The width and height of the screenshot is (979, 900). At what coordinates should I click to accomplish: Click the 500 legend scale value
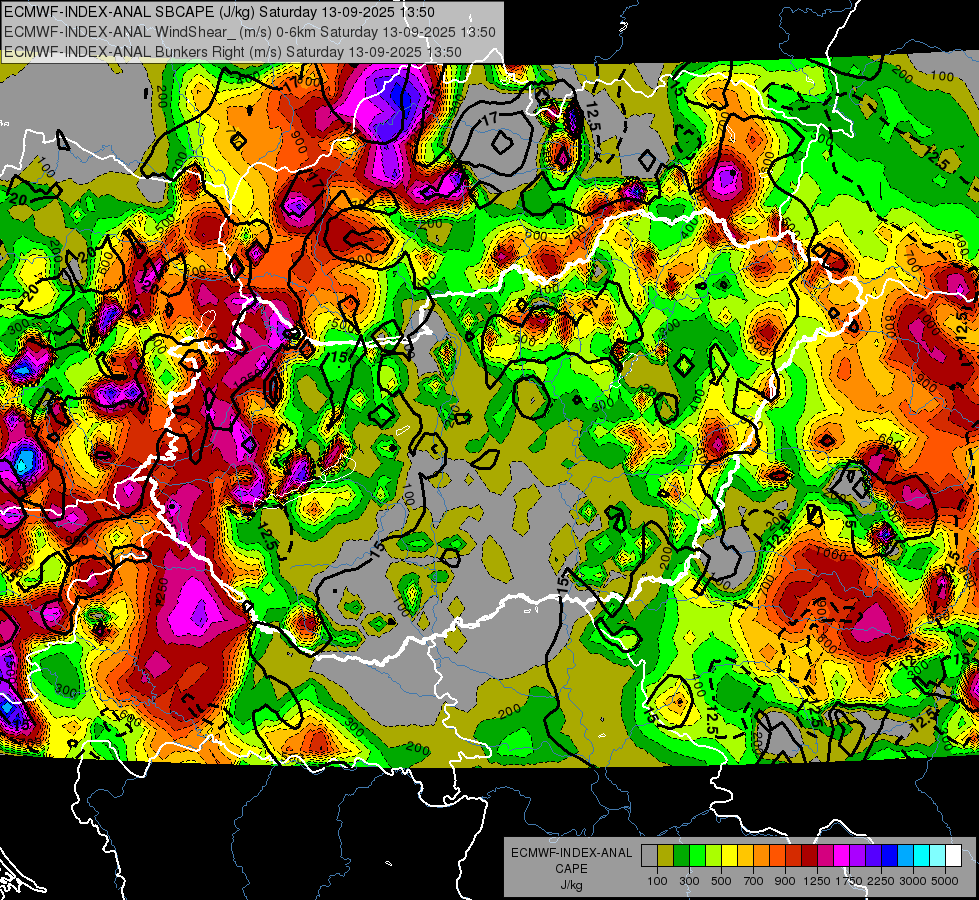[x=721, y=881]
